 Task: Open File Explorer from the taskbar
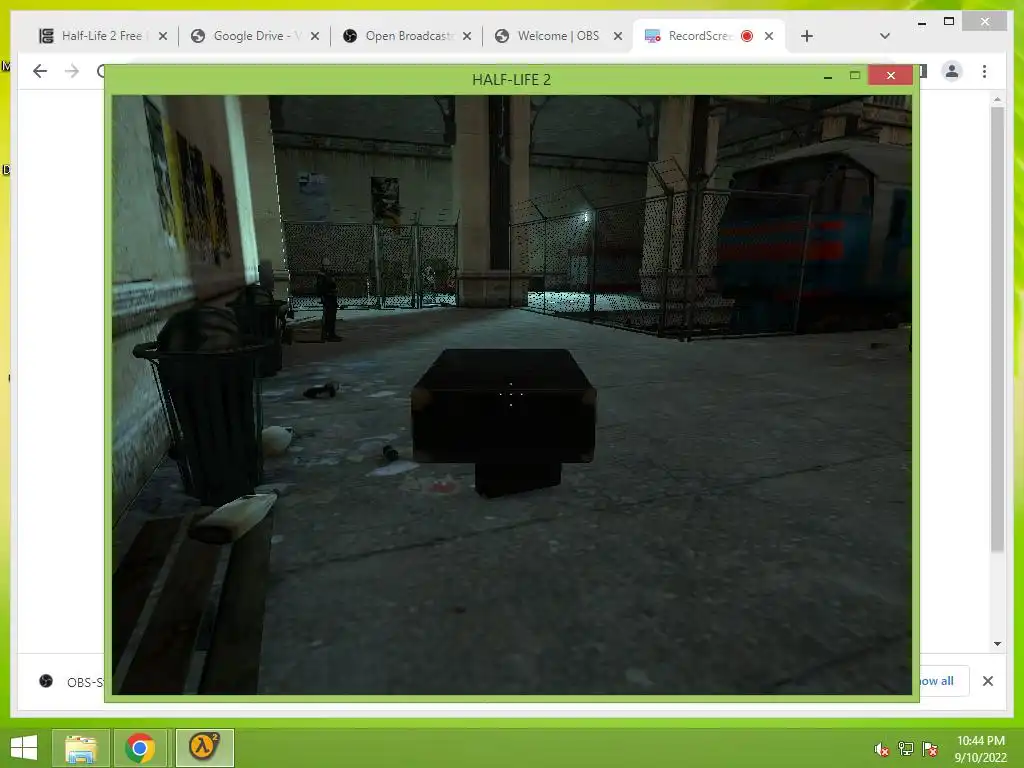point(81,748)
